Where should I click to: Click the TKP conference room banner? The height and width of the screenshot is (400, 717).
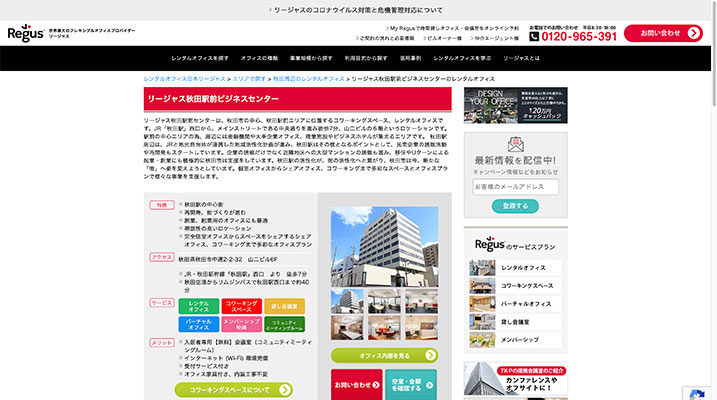click(x=515, y=379)
